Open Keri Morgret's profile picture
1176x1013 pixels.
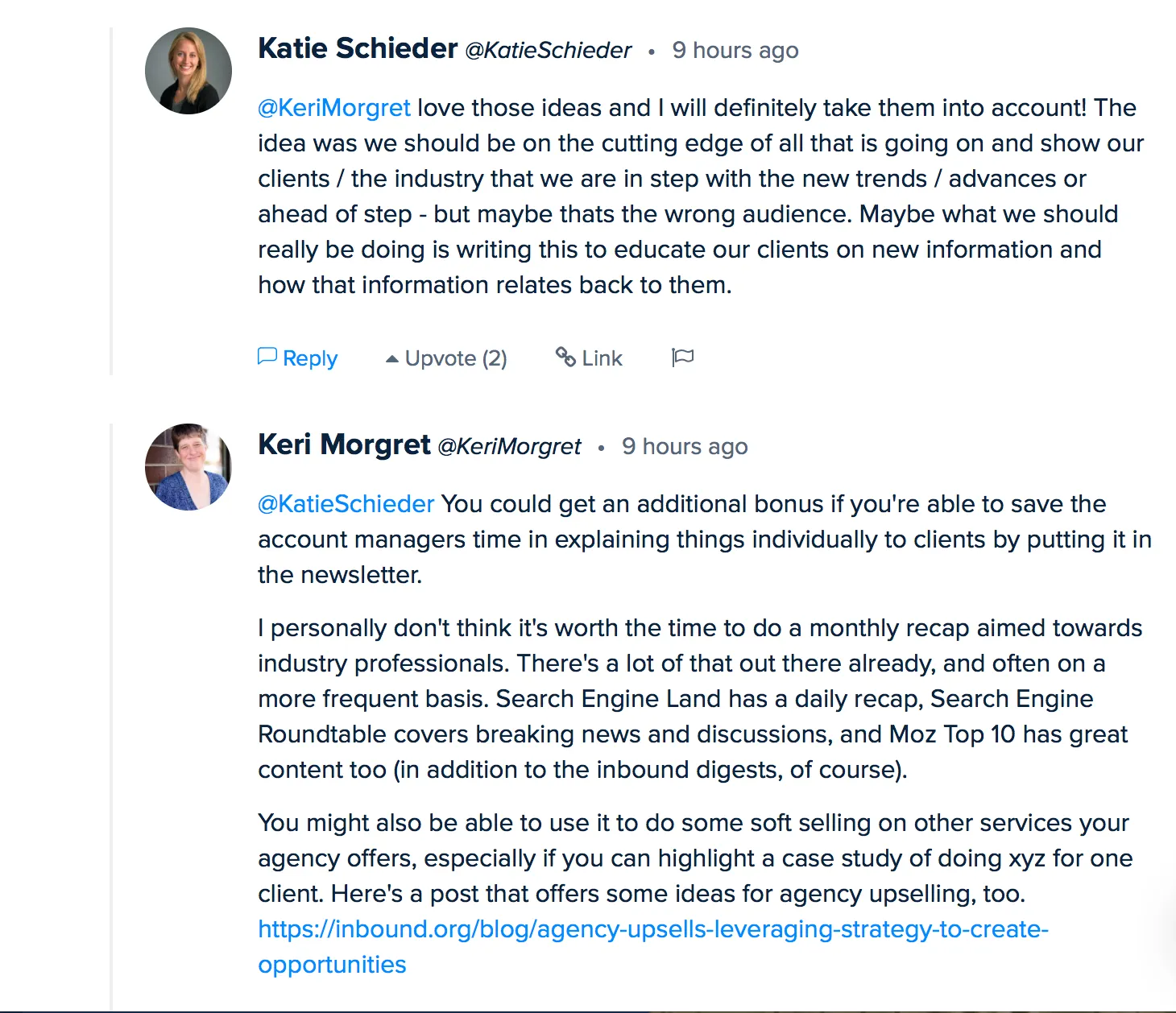point(188,467)
